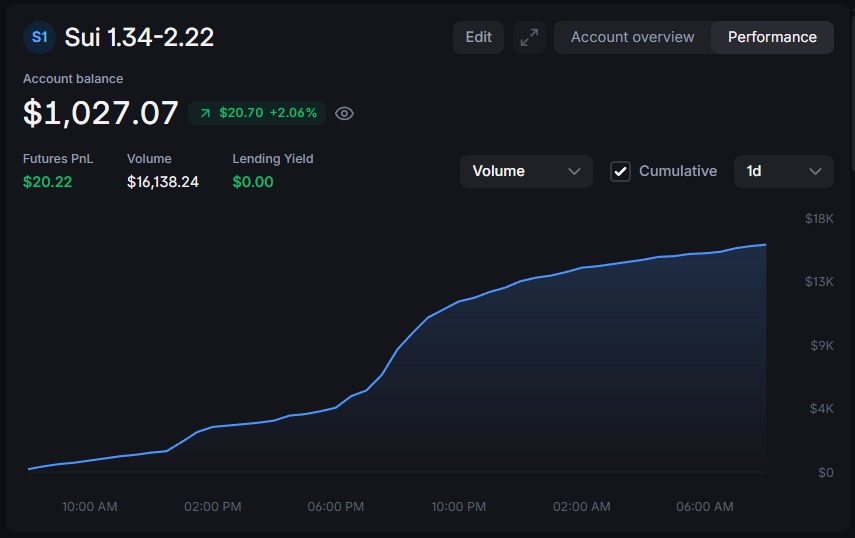The height and width of the screenshot is (538, 855).
Task: Click the 10:00 PM time axis label
Action: coord(459,507)
